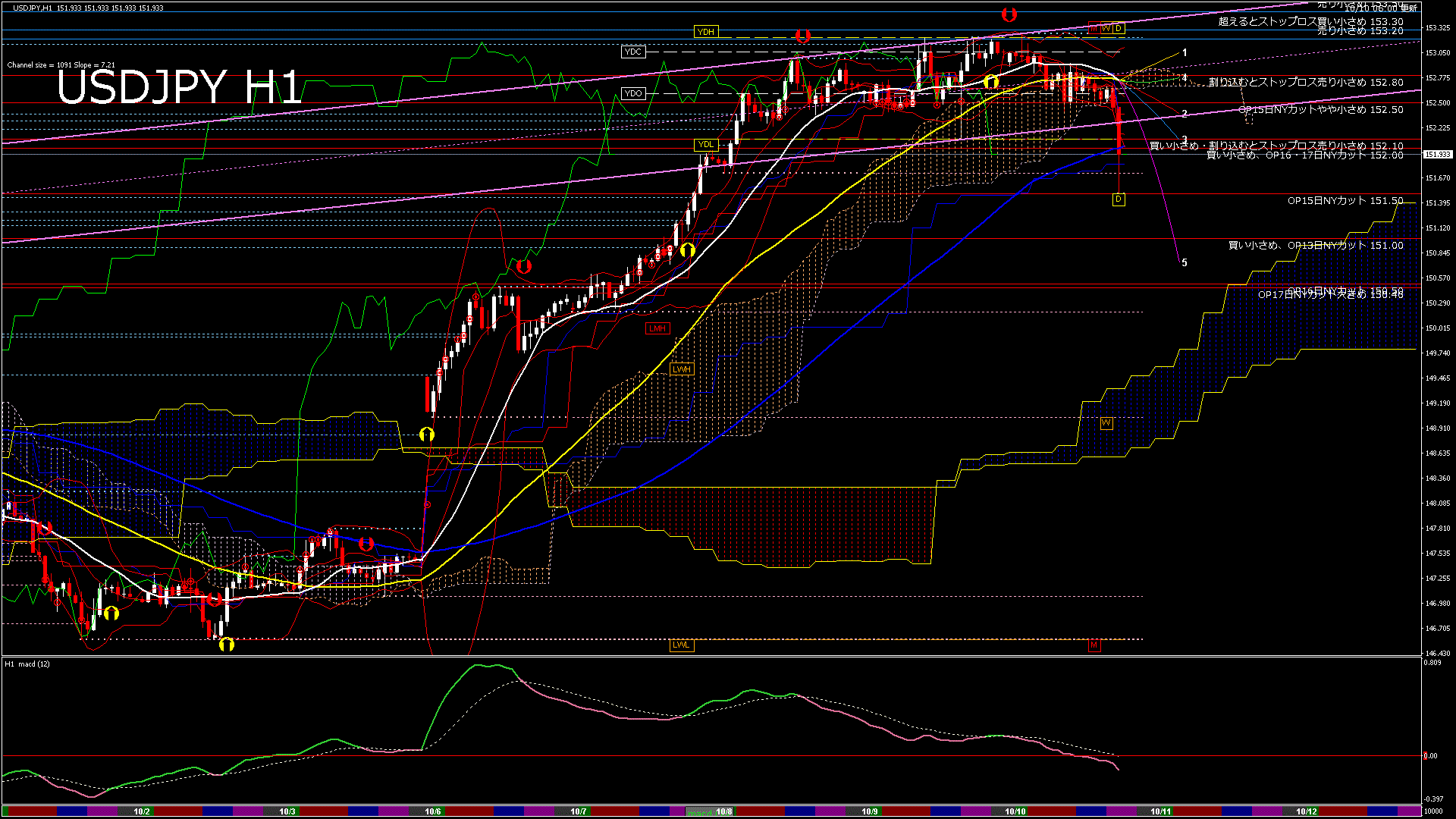Viewport: 1456px width, 819px height.
Task: Select the topmost red down-arrow signal marker
Action: (x=1009, y=14)
